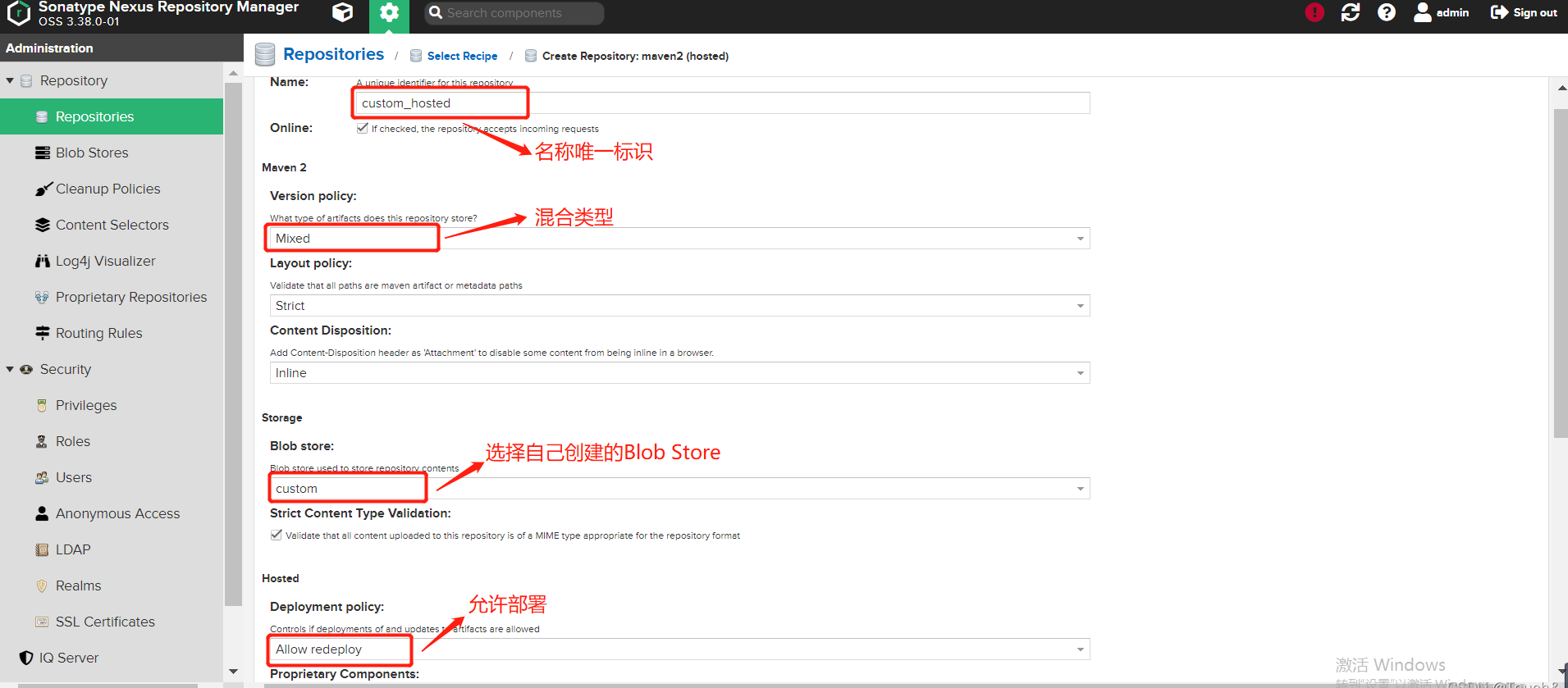Click the Content Selectors layers icon
Image resolution: width=1568 pixels, height=688 pixels.
[x=43, y=225]
